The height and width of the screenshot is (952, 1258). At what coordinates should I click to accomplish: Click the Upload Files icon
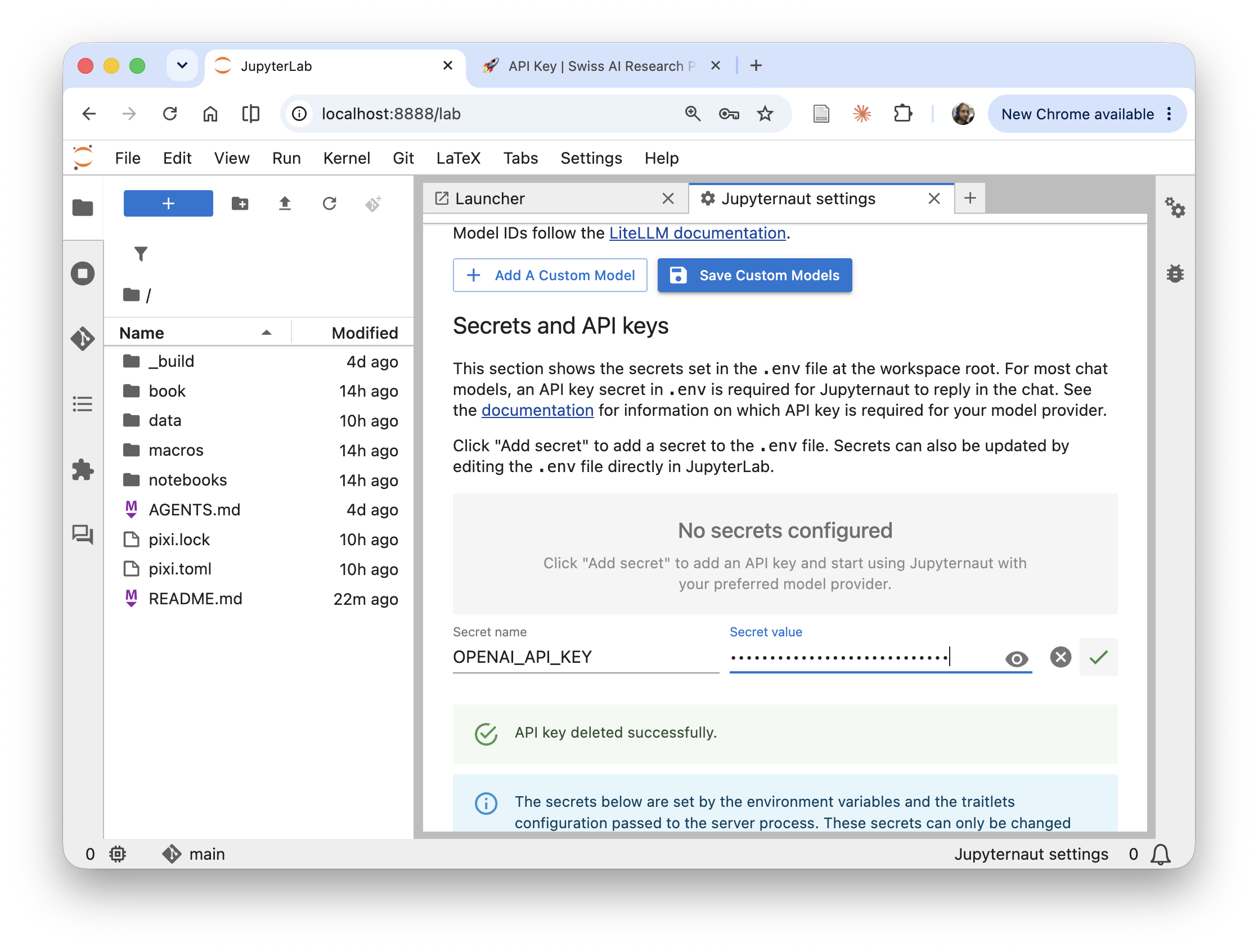(x=285, y=204)
